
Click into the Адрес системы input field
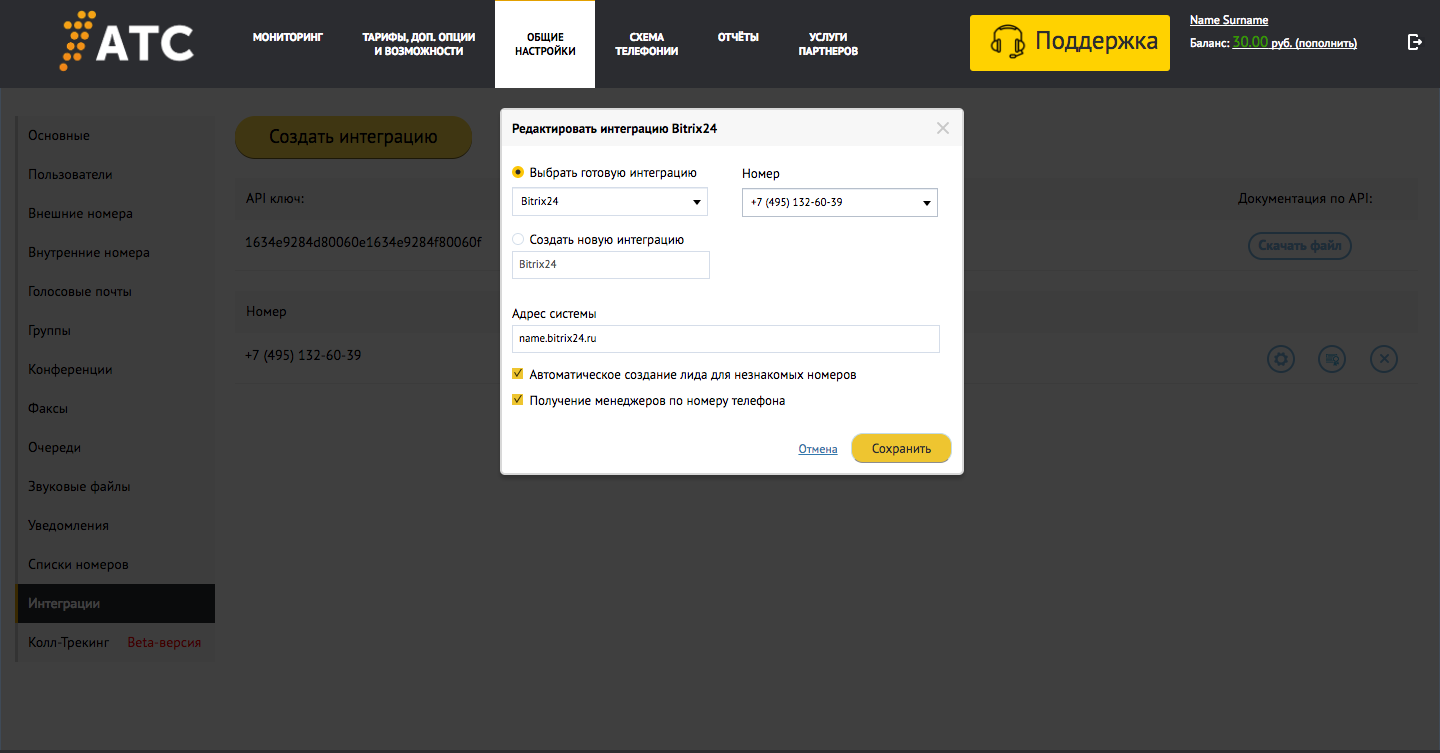point(726,339)
